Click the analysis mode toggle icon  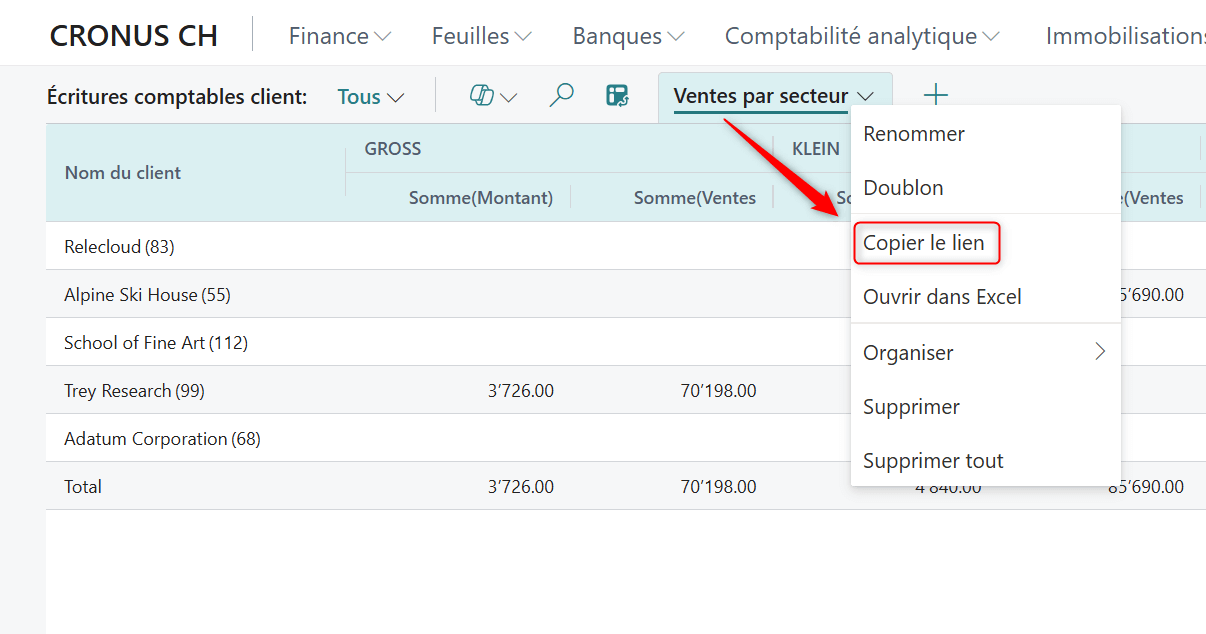618,96
